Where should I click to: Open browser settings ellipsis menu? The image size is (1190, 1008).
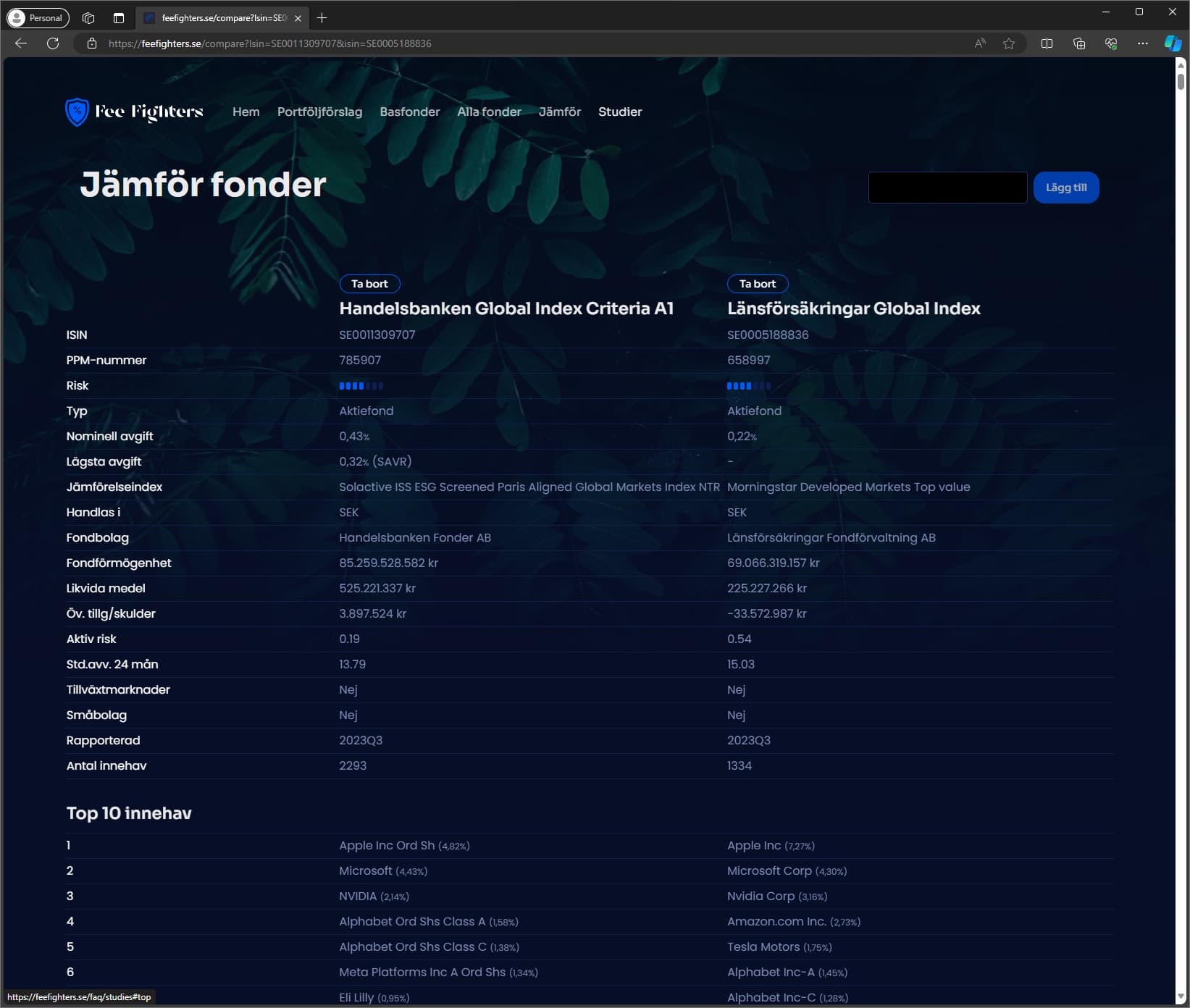tap(1142, 43)
